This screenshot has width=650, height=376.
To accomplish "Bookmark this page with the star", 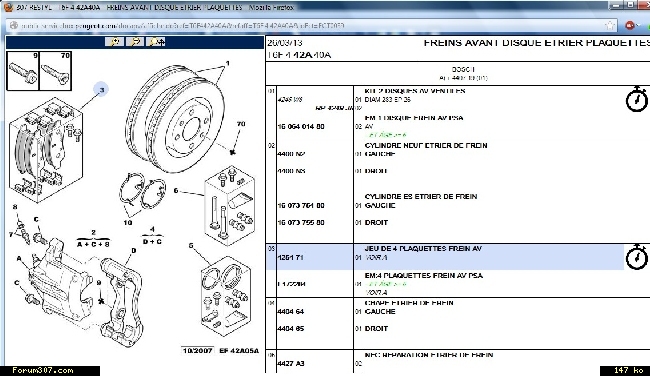I will [610, 25].
